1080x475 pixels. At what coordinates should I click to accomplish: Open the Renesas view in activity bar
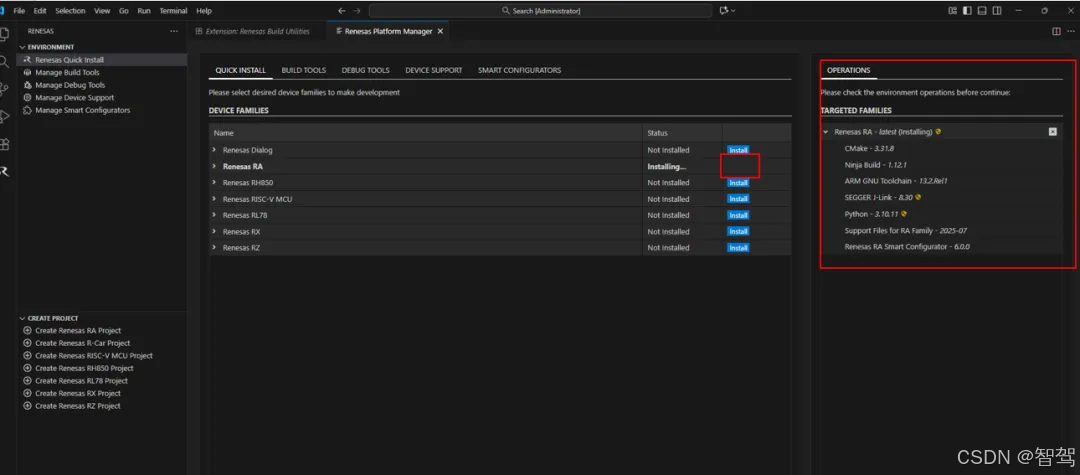pyautogui.click(x=4, y=171)
